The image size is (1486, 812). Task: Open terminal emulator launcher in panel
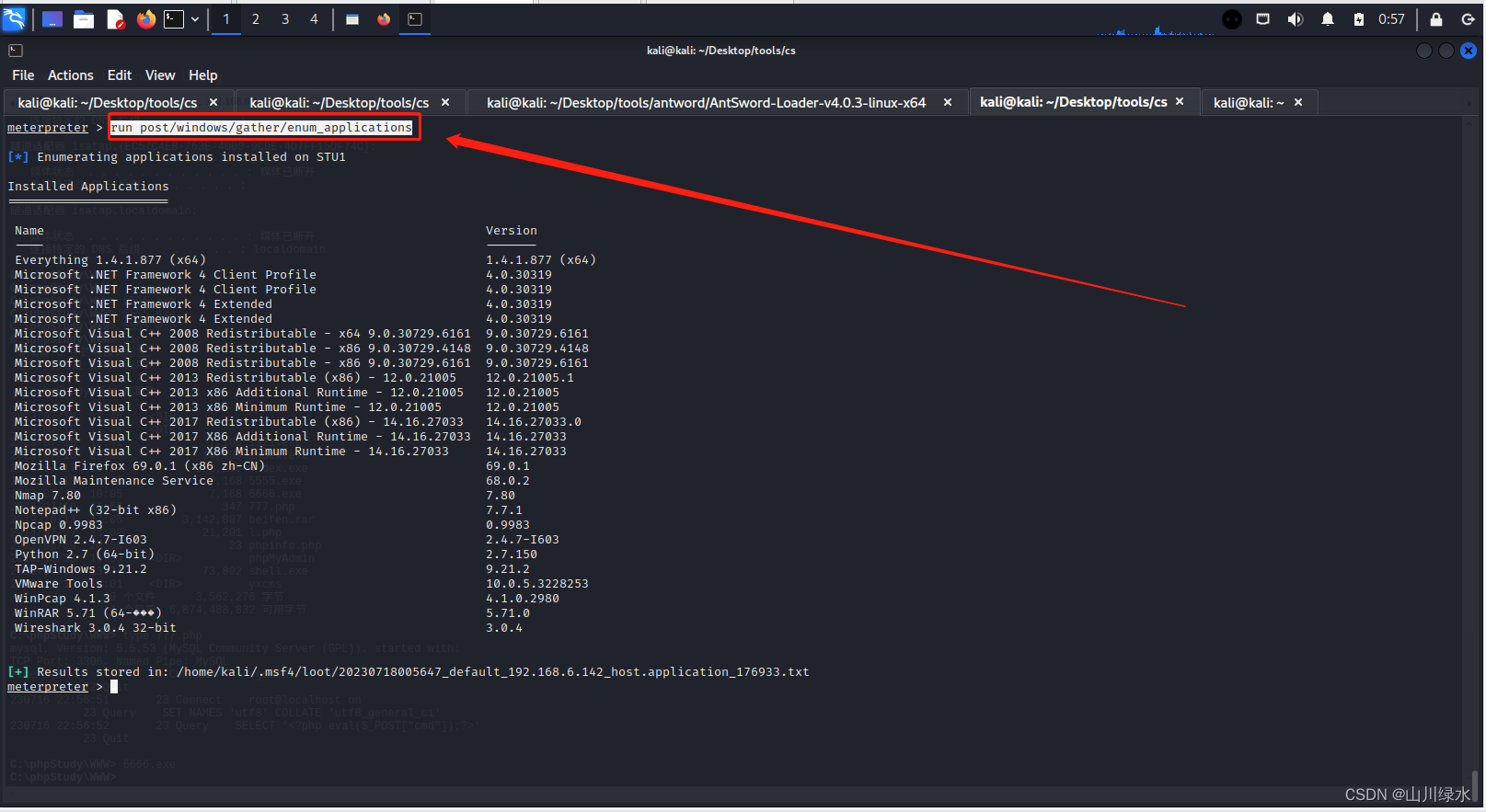(x=174, y=19)
